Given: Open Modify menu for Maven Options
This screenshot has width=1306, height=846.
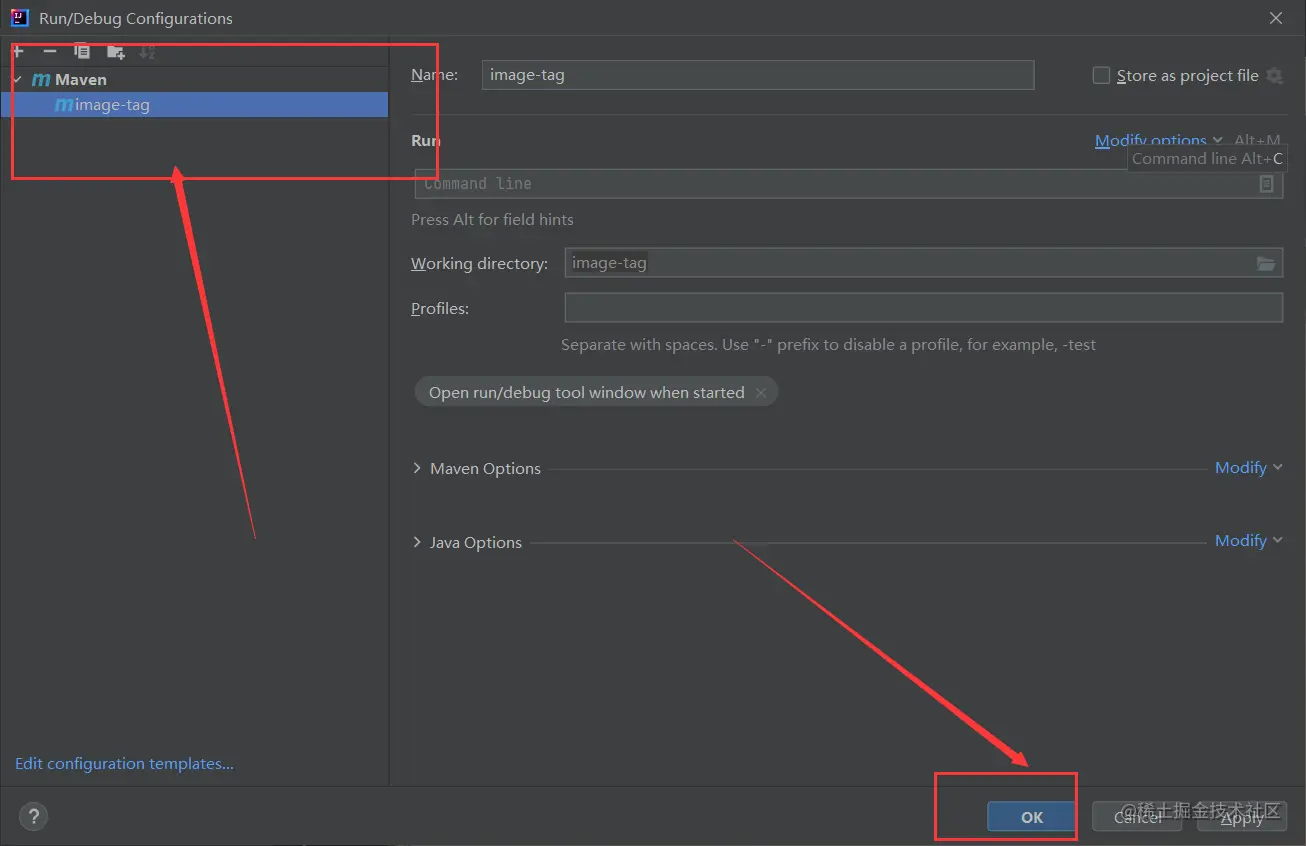Looking at the screenshot, I should point(1248,468).
